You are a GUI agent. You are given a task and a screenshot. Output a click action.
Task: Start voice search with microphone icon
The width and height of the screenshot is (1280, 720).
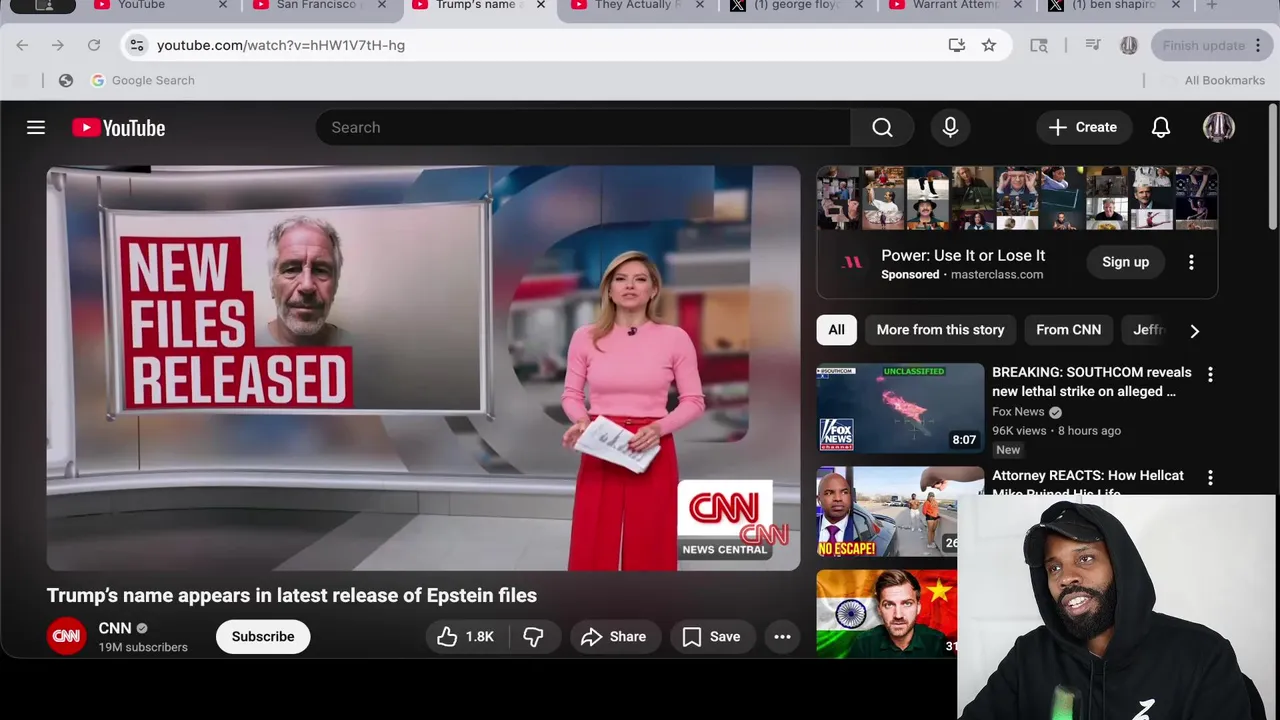(950, 128)
